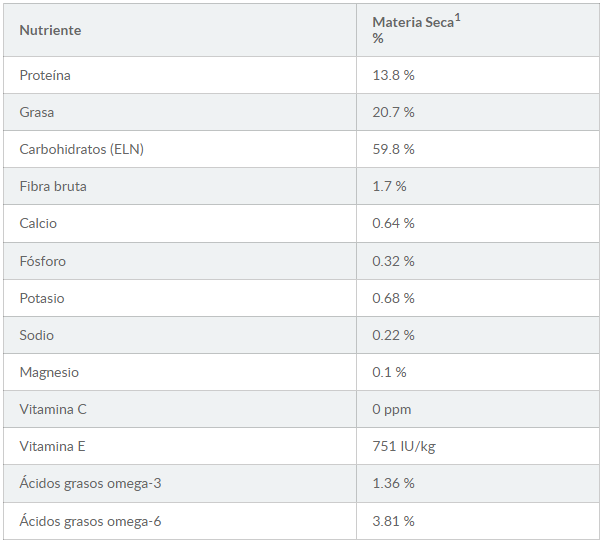603x543 pixels.
Task: Click the Potasio row label
Action: (42, 298)
